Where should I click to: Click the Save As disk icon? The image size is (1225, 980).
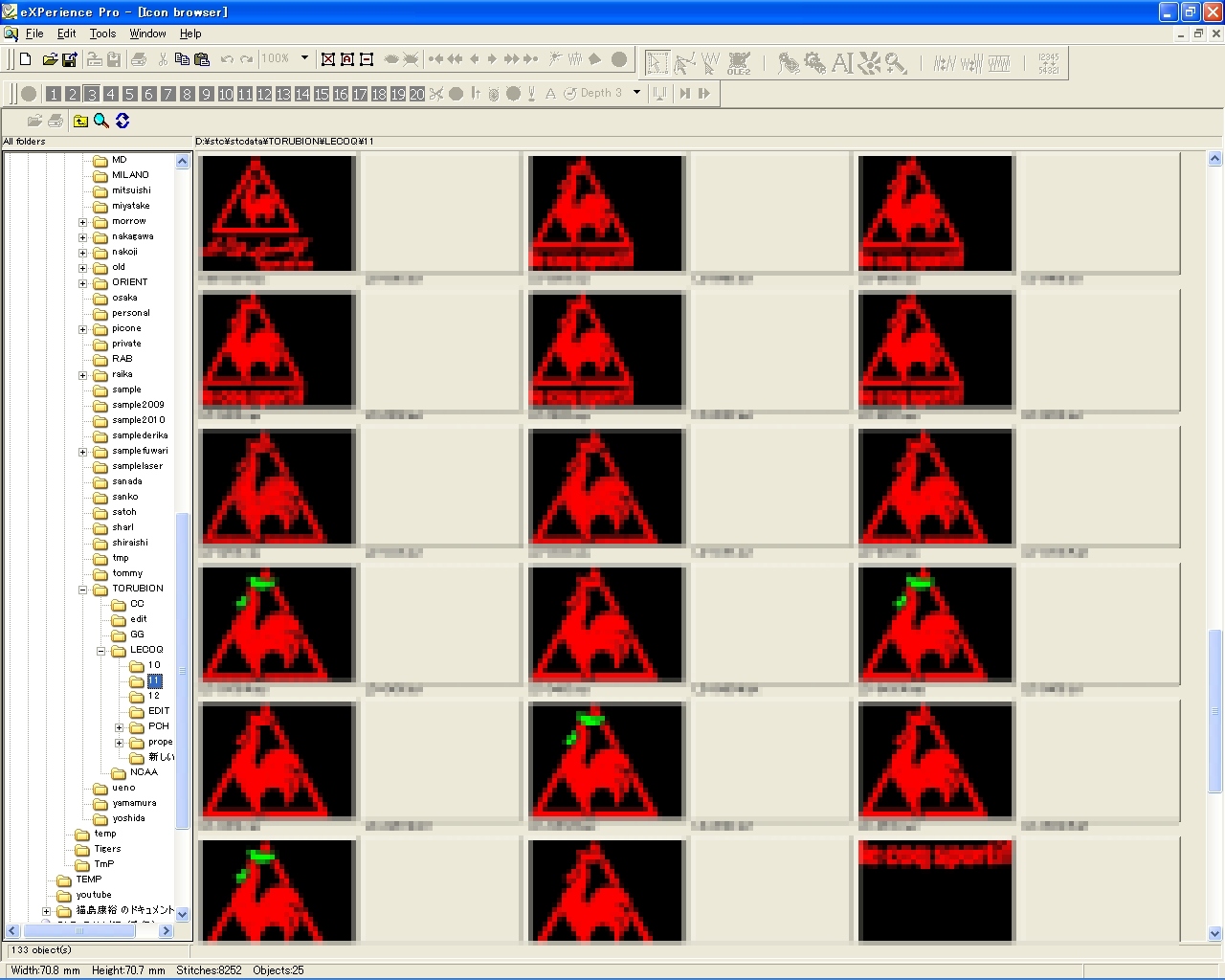pos(69,59)
